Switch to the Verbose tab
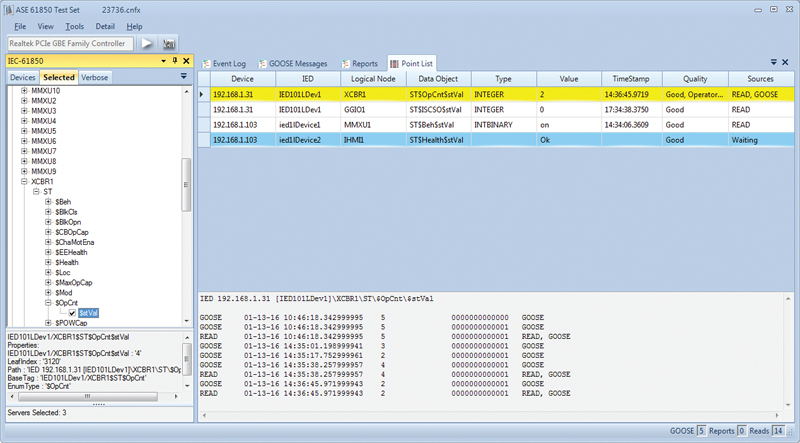The image size is (800, 443). 95,77
